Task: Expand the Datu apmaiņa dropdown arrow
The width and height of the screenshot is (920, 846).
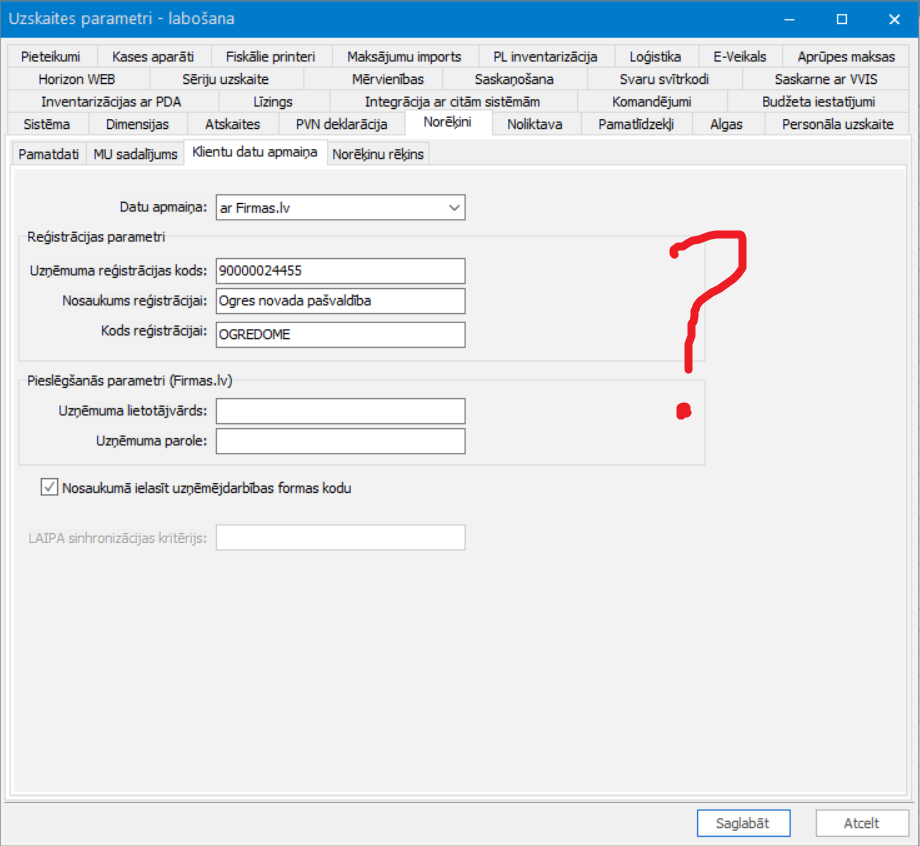Action: click(454, 208)
